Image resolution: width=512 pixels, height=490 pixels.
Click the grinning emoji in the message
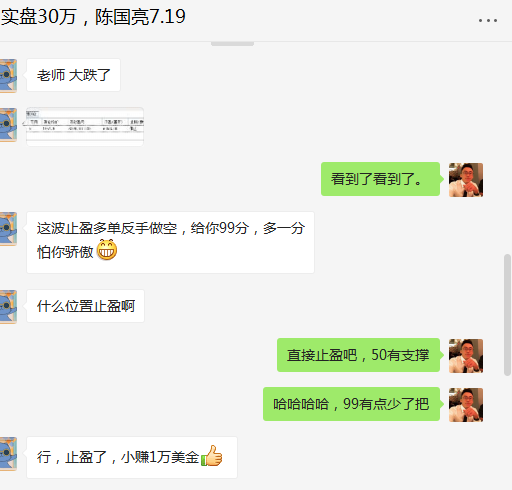coord(107,250)
